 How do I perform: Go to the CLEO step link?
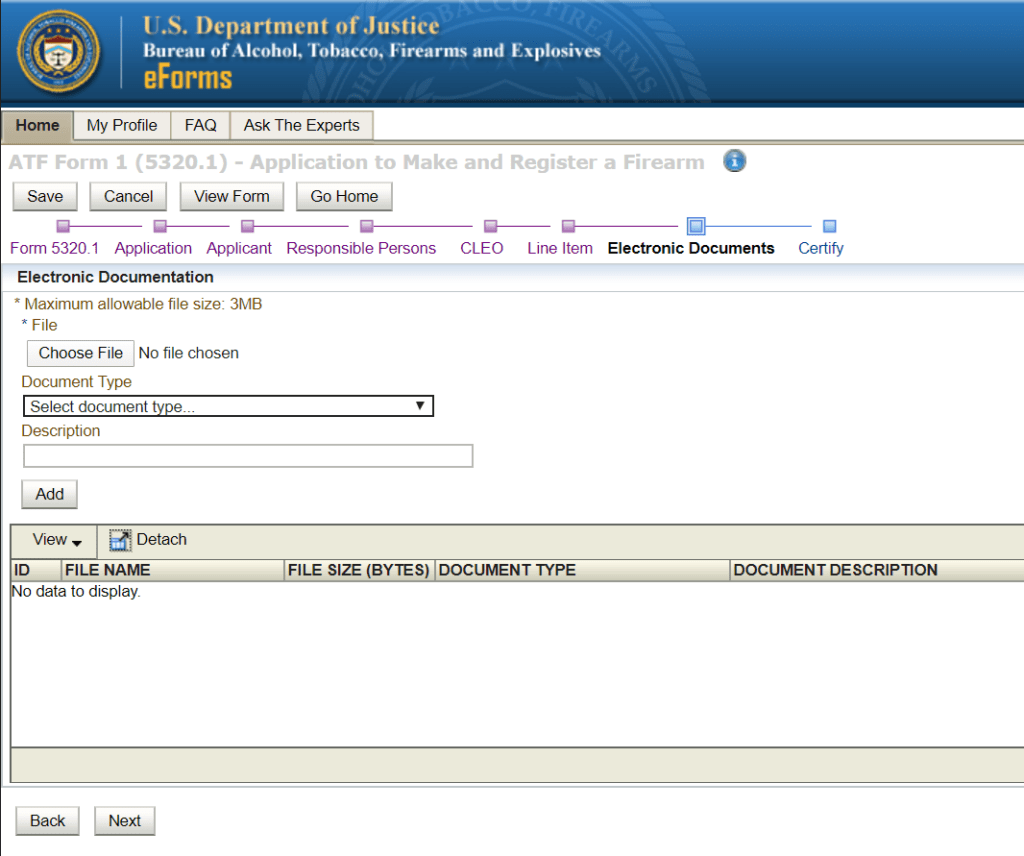click(482, 248)
